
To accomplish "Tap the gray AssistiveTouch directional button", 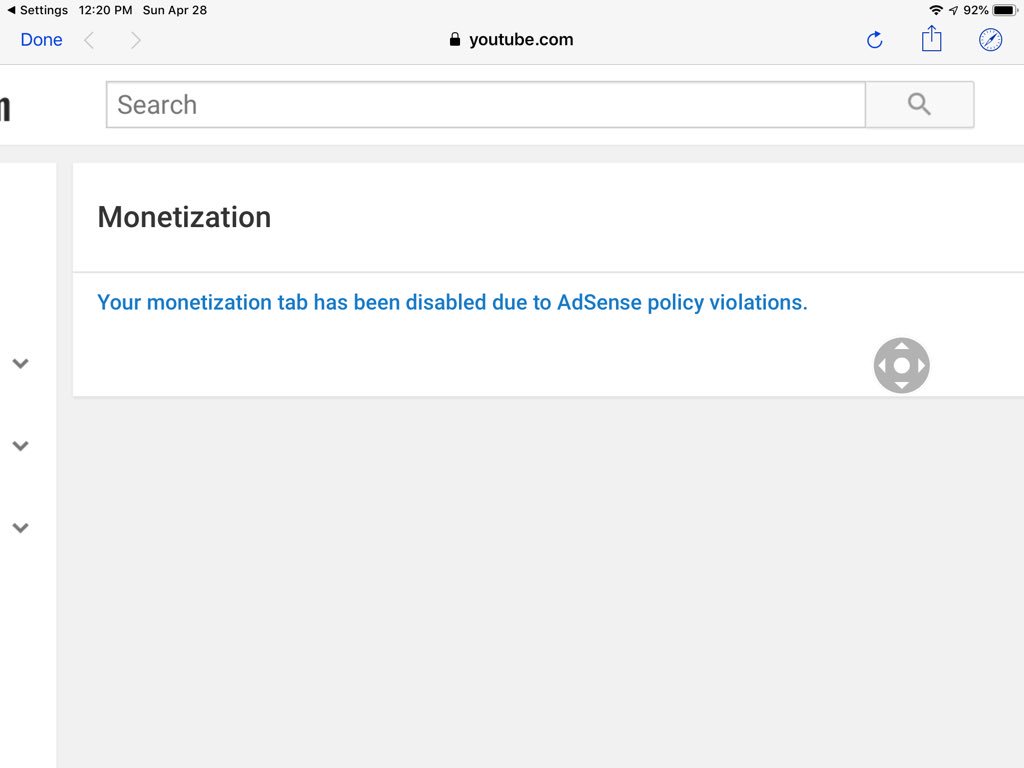I will tap(901, 365).
